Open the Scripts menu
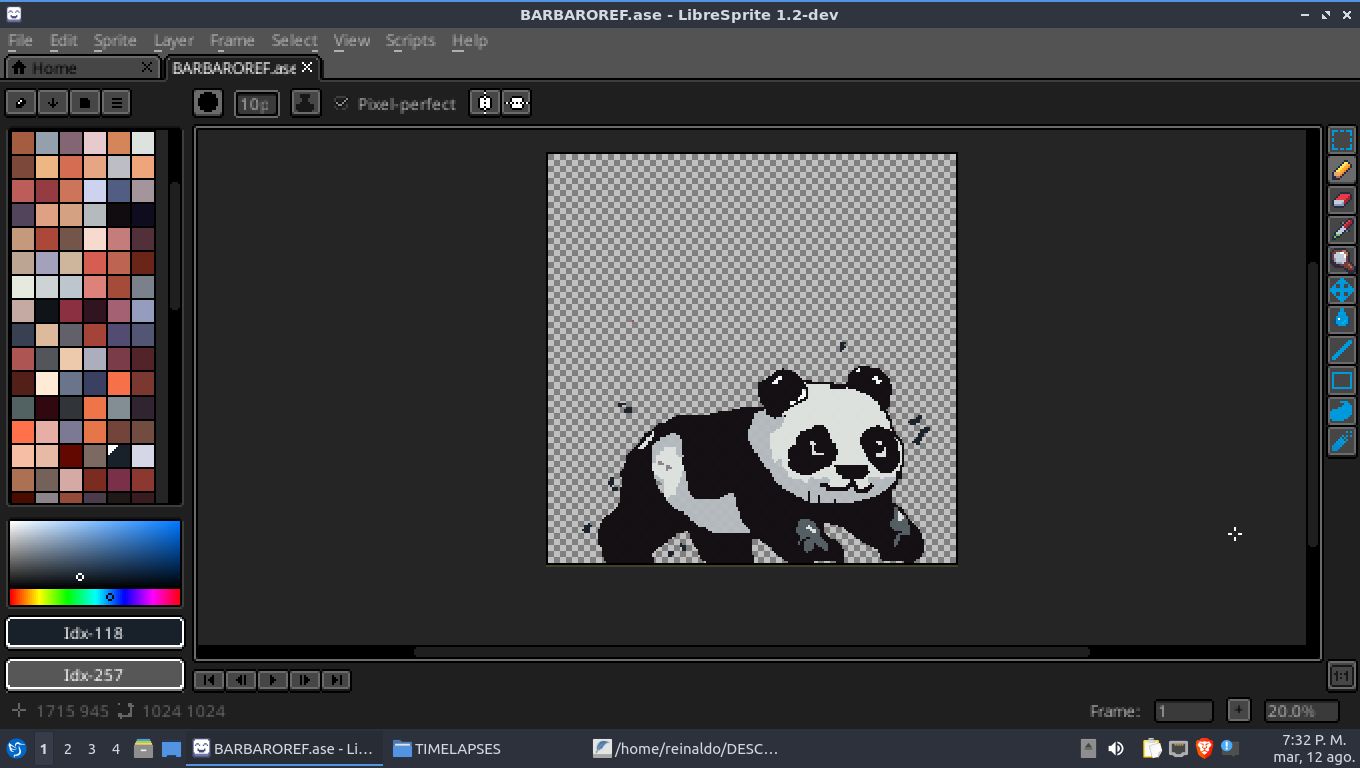Screen dimensions: 1360x768 click(x=410, y=40)
